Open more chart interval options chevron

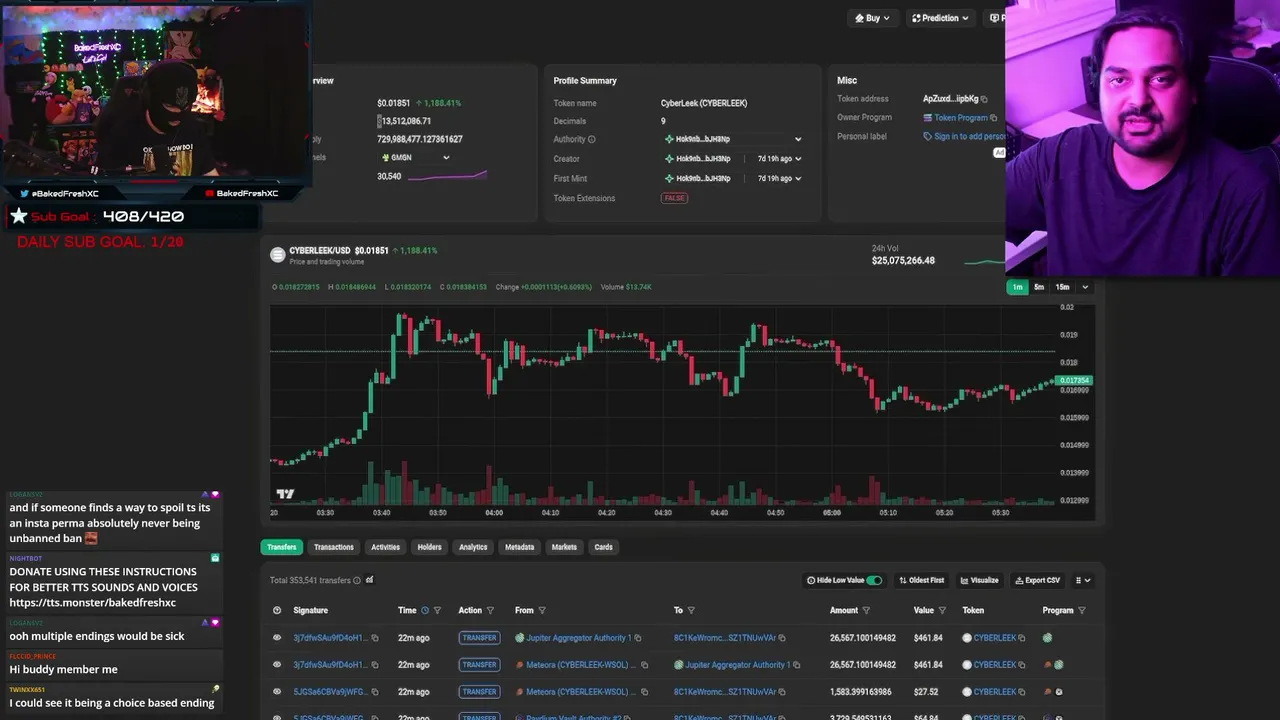pos(1085,288)
